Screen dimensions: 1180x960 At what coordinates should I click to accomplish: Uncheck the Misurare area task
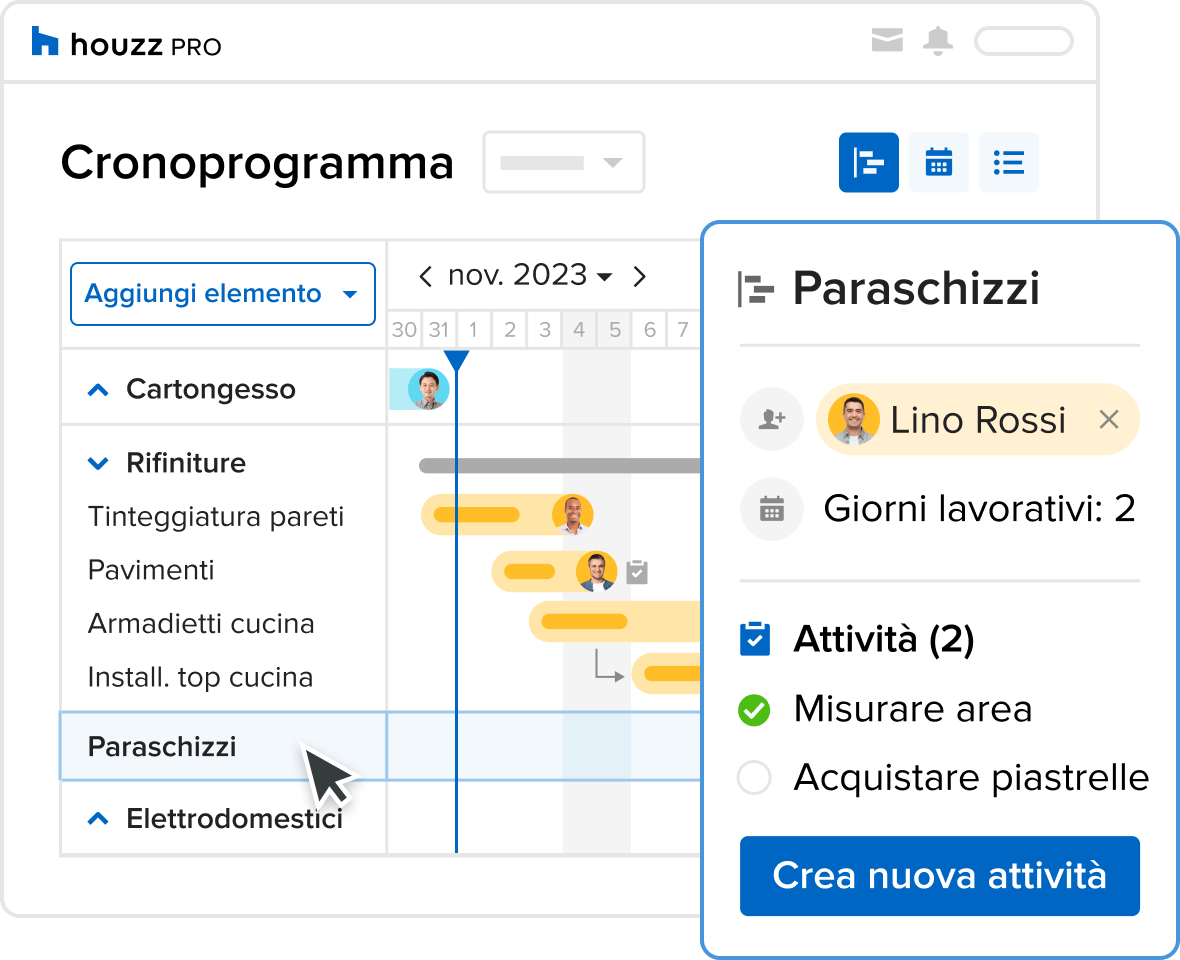point(753,711)
